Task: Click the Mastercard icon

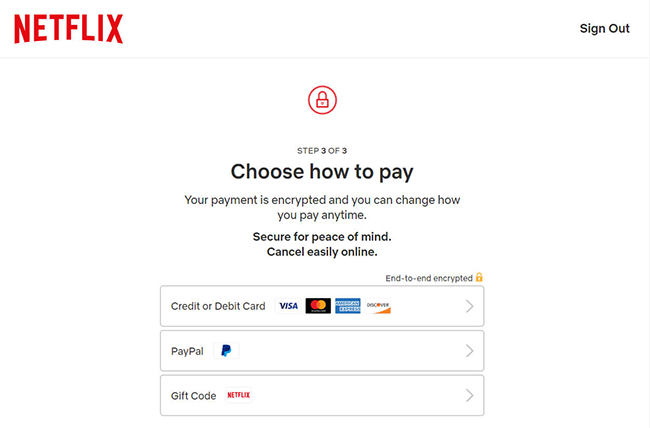Action: pyautogui.click(x=318, y=306)
